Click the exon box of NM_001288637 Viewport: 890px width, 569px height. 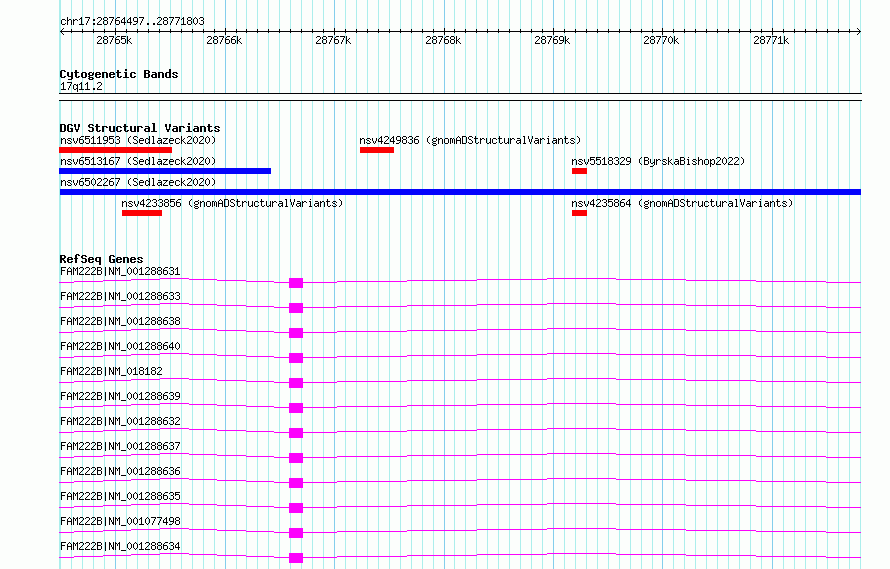tap(296, 458)
